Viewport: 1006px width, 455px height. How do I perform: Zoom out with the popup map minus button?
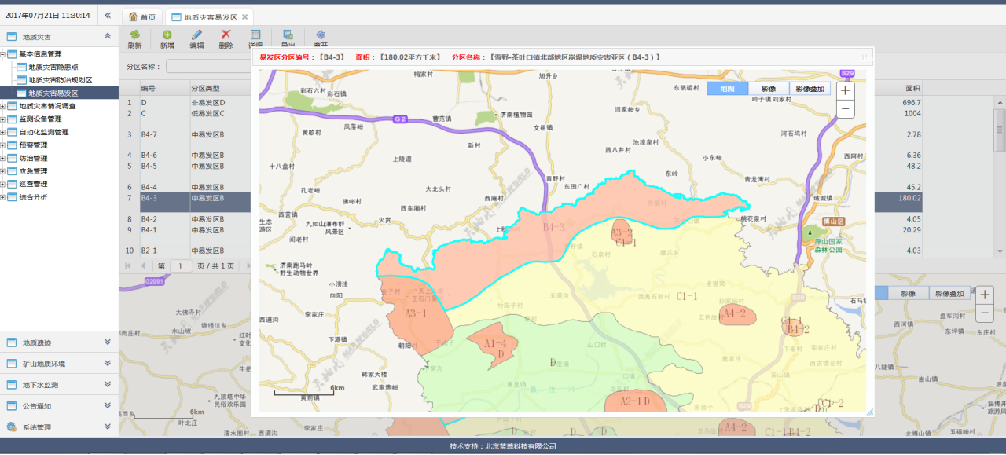tap(846, 109)
